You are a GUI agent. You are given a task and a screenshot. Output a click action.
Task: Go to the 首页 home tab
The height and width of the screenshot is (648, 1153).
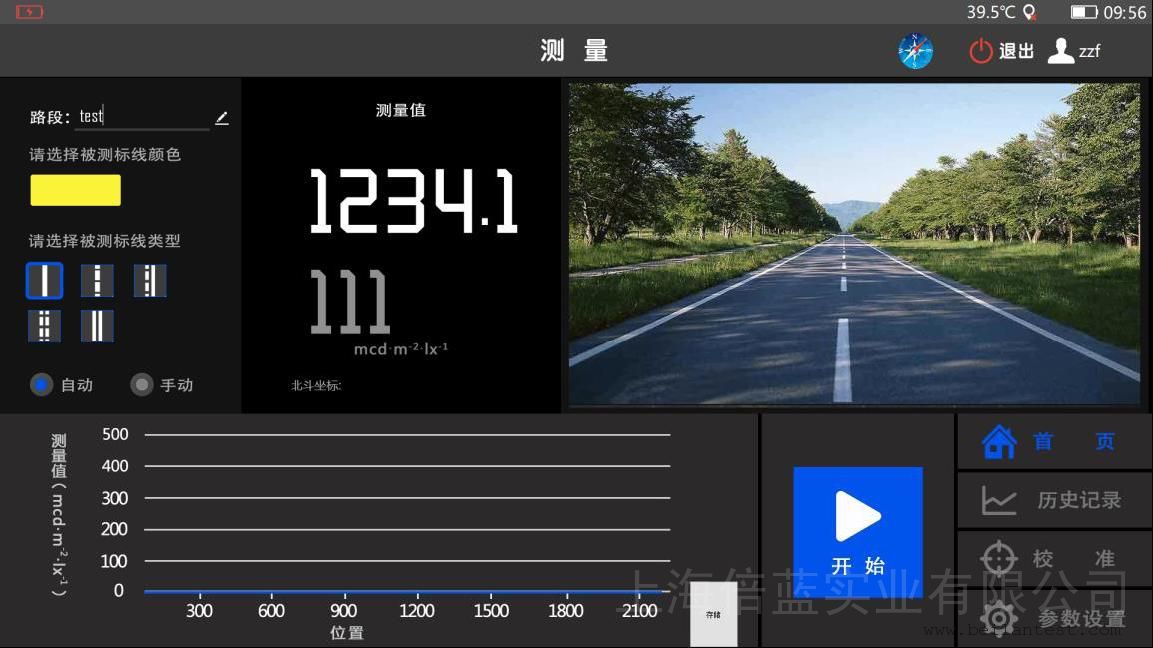tap(1054, 442)
